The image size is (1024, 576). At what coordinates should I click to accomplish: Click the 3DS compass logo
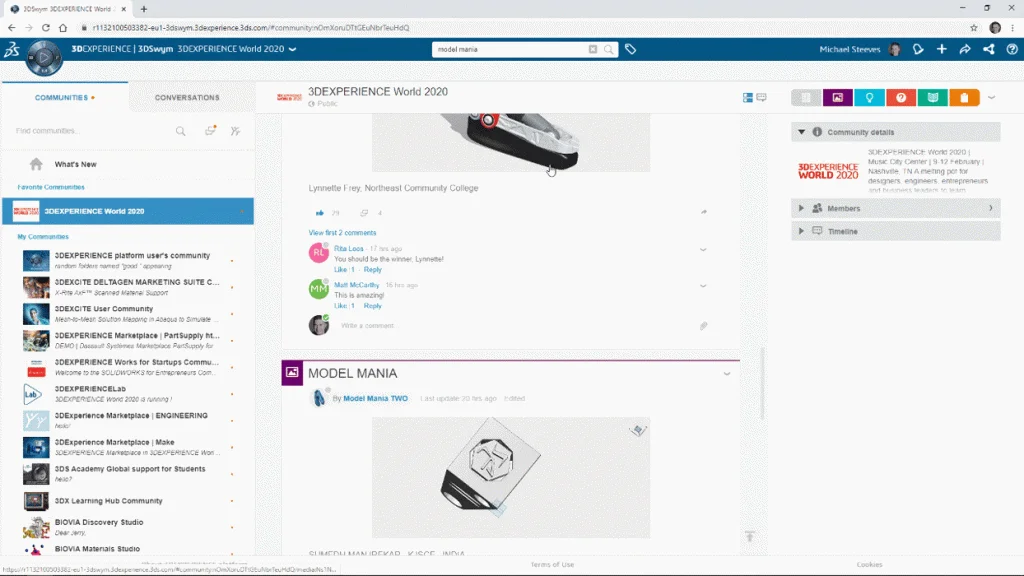(12, 49)
